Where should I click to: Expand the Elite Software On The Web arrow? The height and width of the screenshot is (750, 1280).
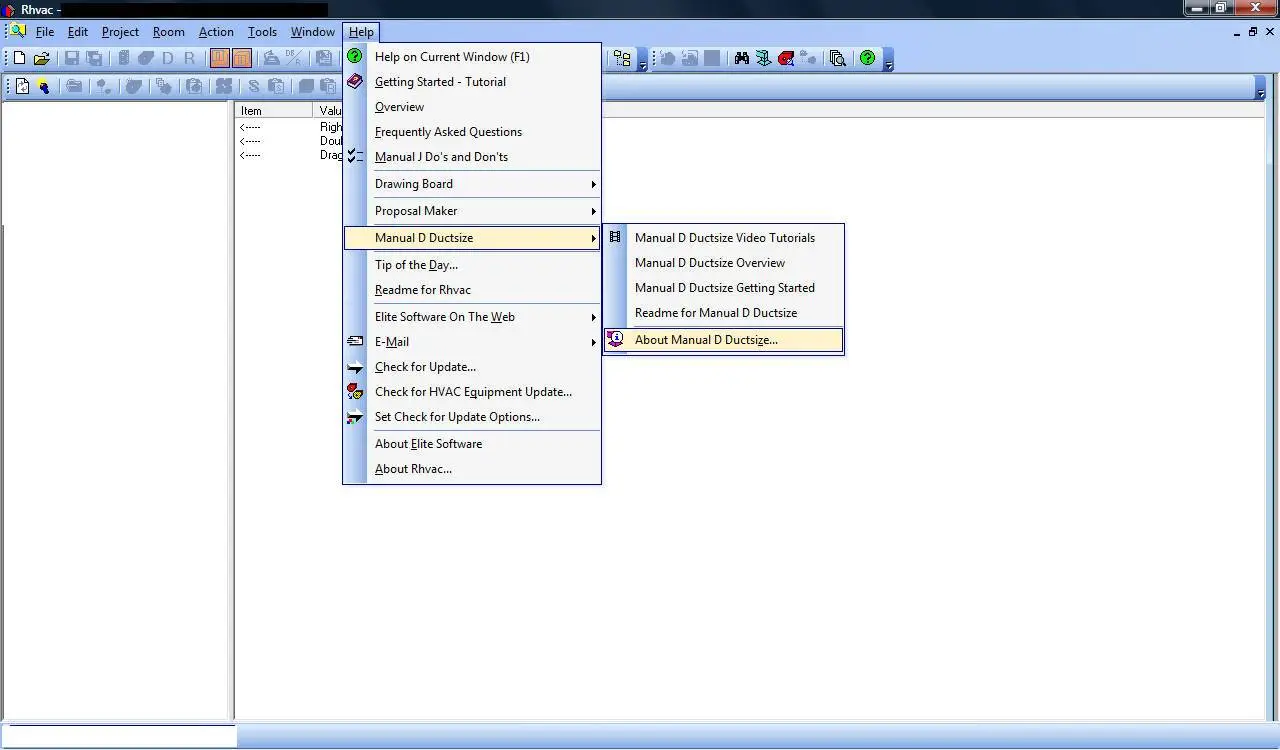click(593, 317)
